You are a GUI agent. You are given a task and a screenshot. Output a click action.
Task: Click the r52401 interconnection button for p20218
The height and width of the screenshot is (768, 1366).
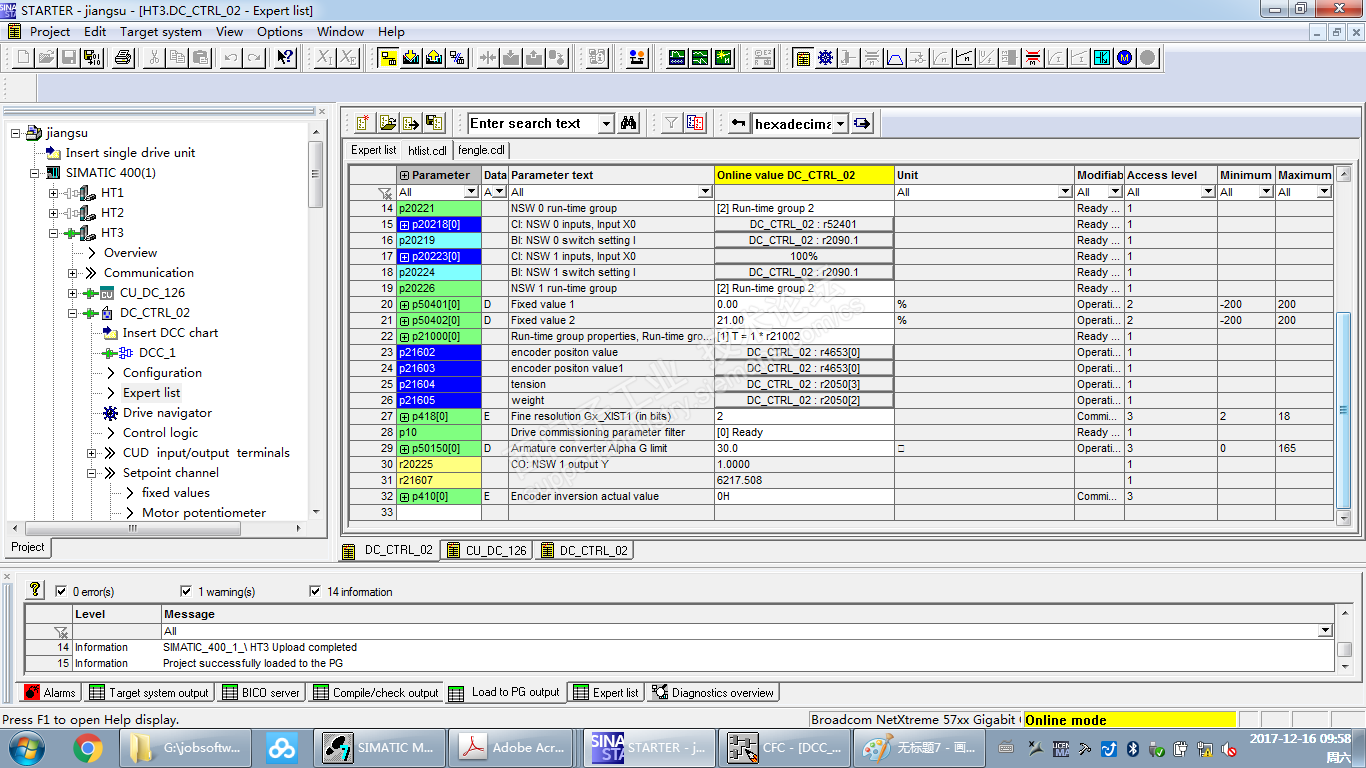tap(804, 224)
